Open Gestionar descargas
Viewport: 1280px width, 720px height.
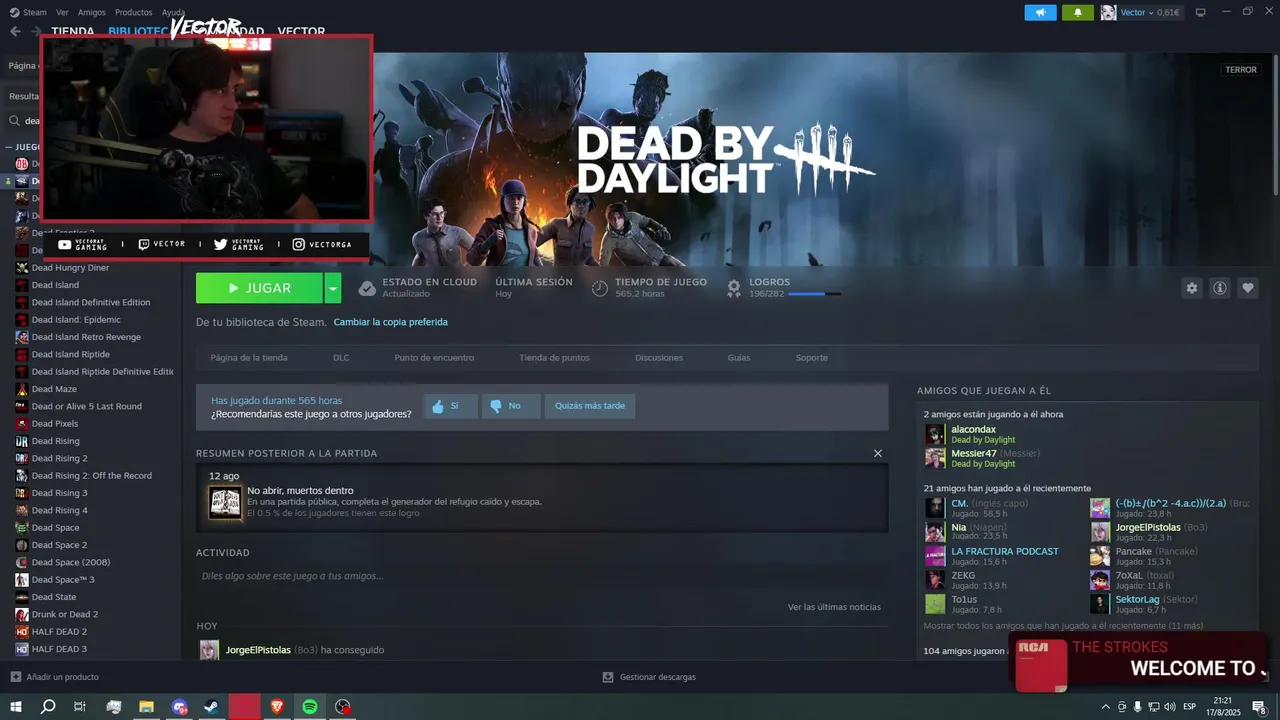(649, 677)
